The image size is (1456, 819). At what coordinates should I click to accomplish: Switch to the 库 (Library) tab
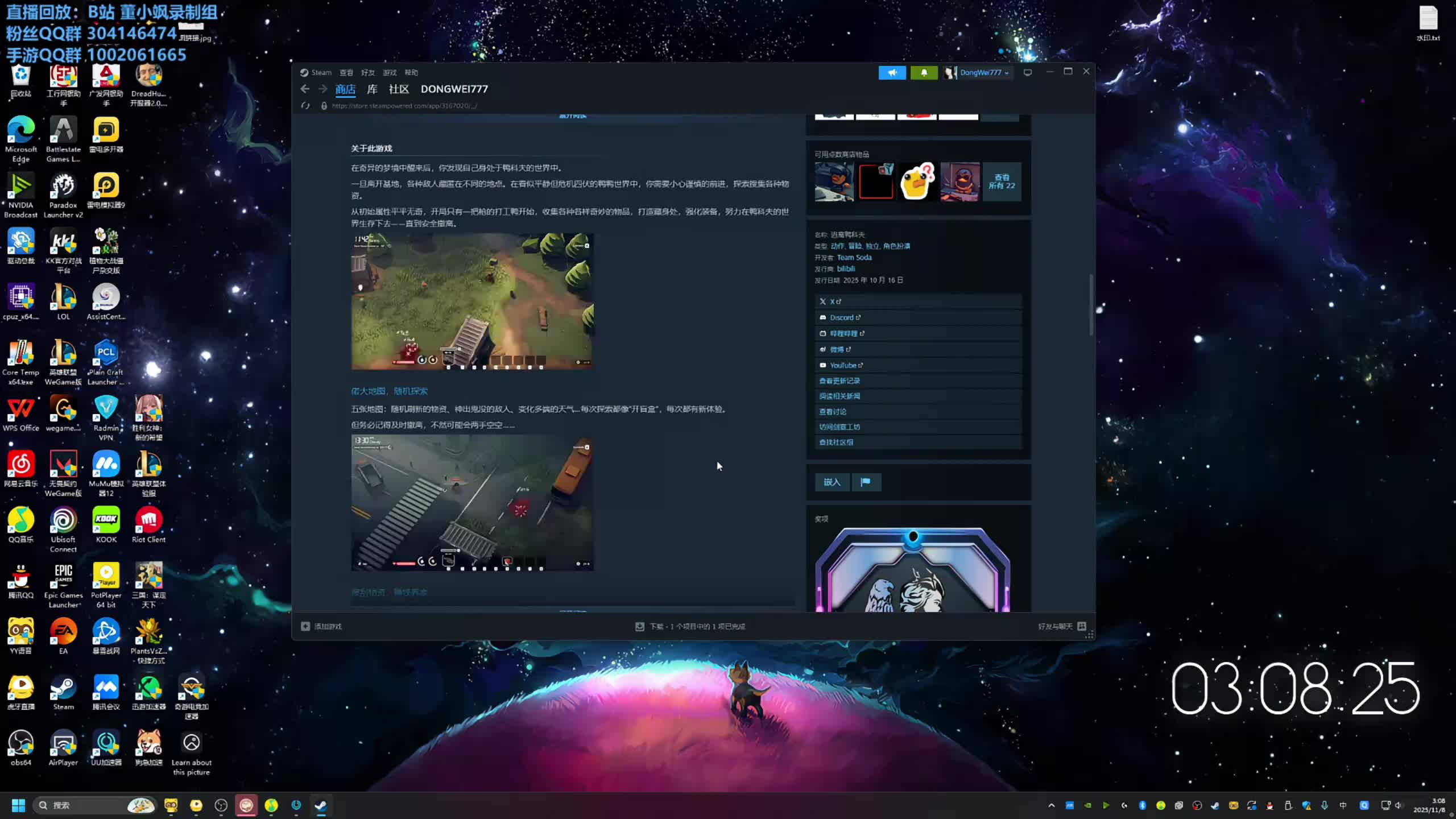tap(372, 89)
